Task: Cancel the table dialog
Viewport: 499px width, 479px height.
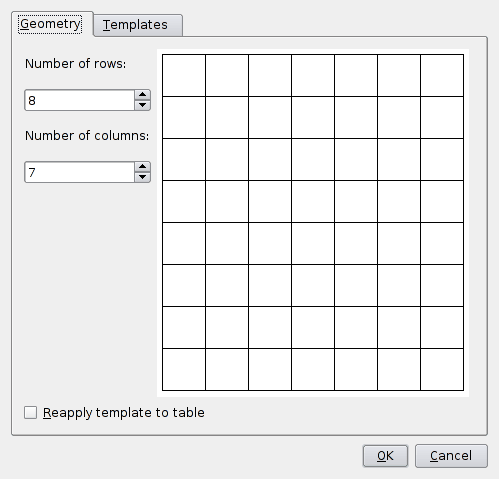Action: [451, 456]
